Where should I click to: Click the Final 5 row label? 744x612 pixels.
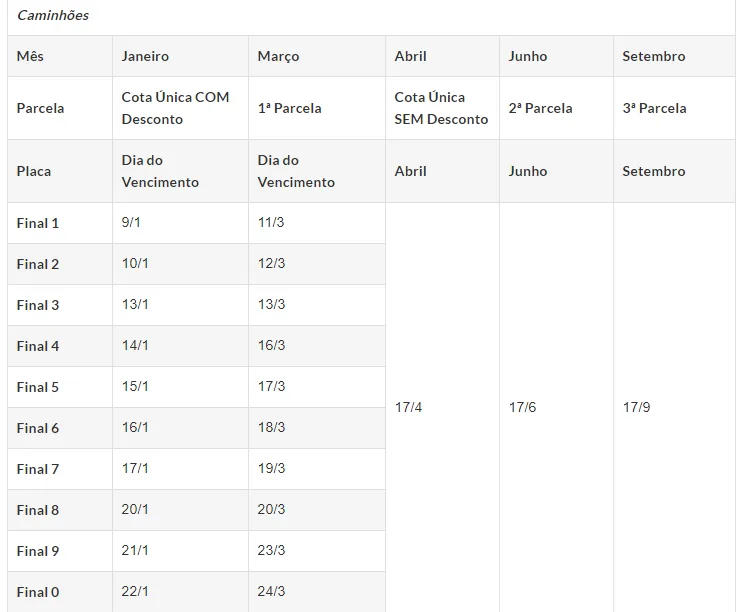click(x=38, y=387)
